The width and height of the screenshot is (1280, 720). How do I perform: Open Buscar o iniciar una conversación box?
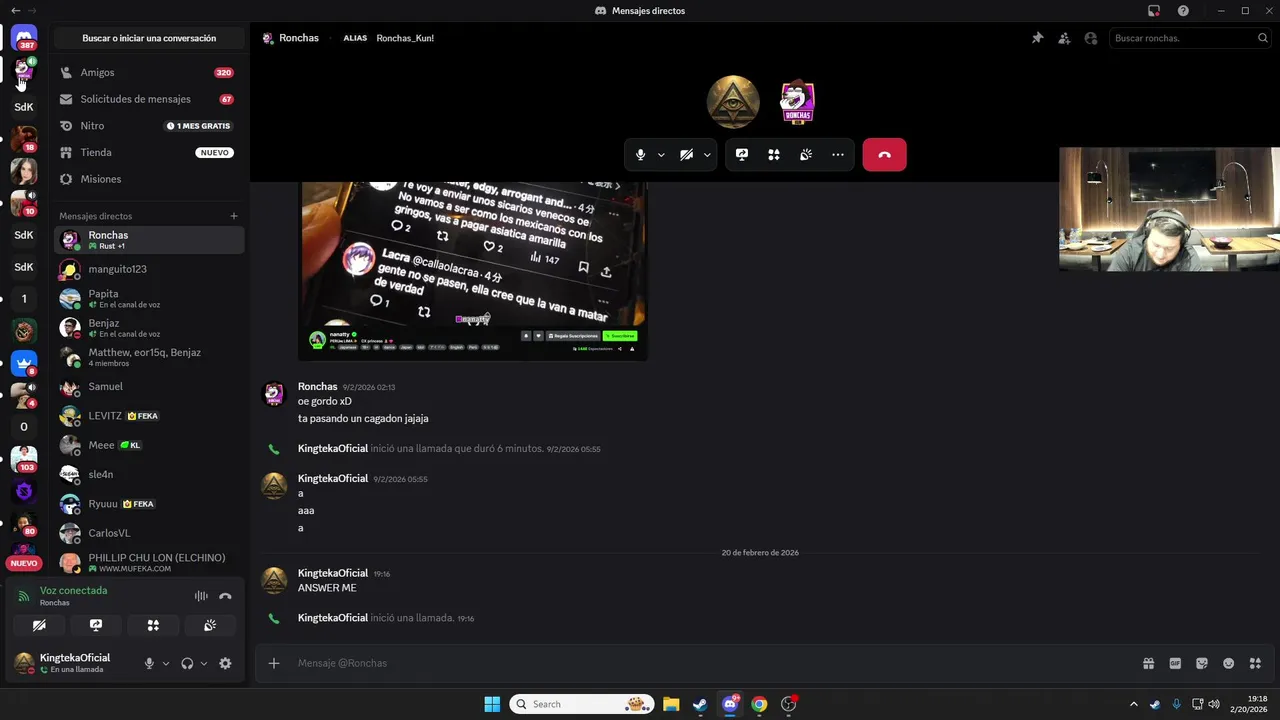click(149, 38)
